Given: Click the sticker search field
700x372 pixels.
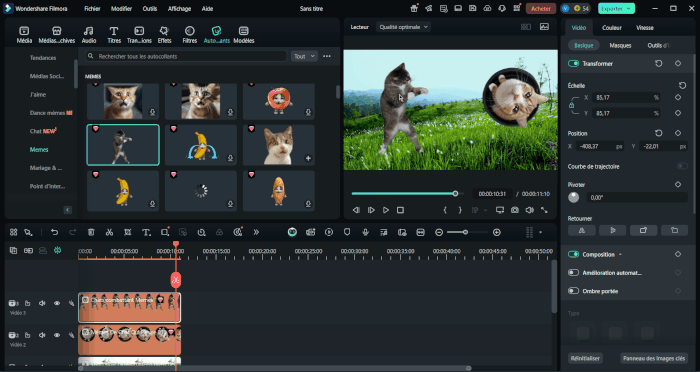Looking at the screenshot, I should point(186,56).
